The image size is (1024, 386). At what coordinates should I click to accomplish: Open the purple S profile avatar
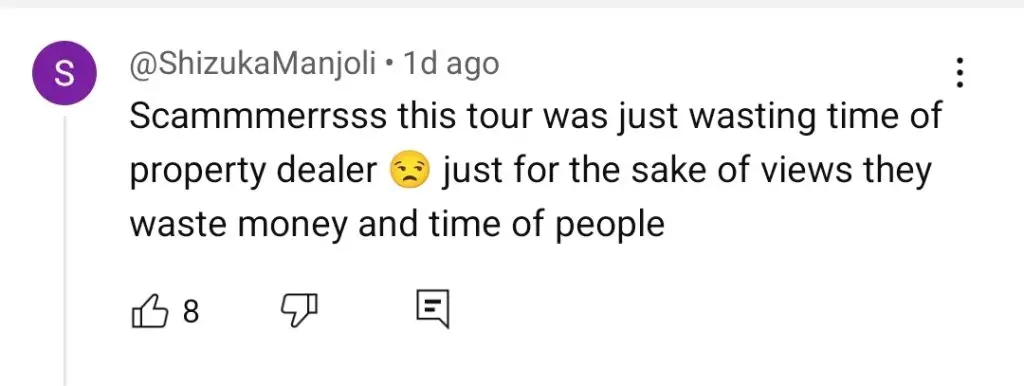[65, 73]
